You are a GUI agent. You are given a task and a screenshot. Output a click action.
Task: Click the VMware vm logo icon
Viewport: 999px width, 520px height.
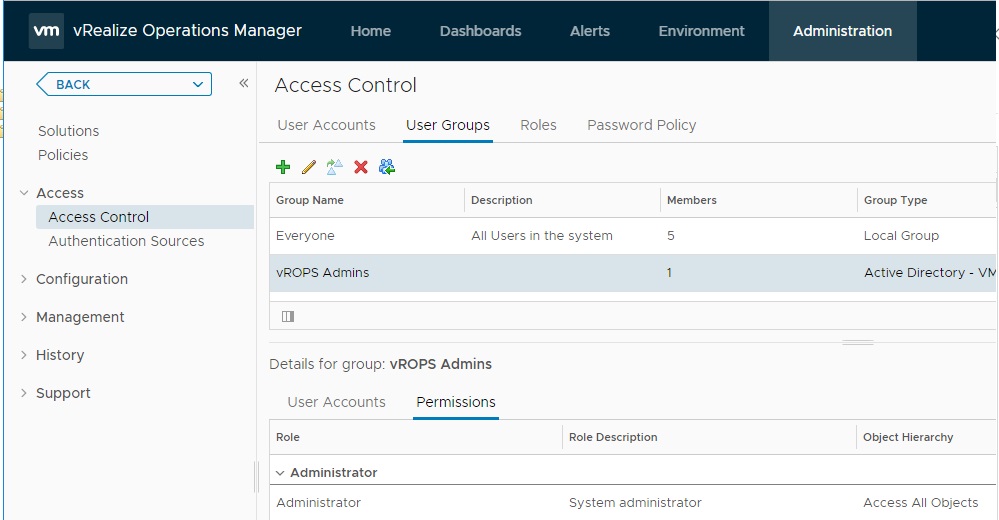tap(47, 31)
